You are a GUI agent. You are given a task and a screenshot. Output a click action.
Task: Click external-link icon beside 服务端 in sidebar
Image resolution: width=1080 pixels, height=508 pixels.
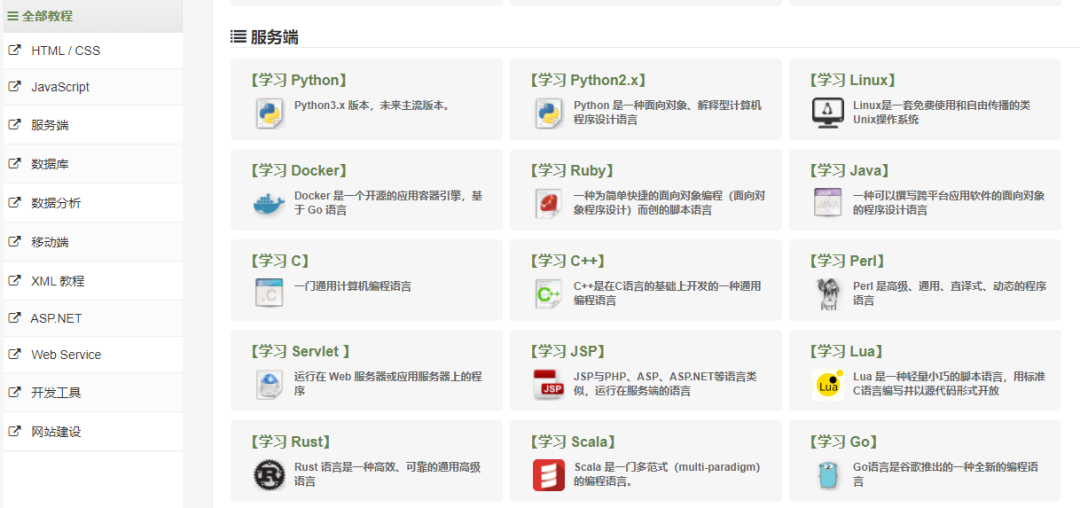[14, 125]
